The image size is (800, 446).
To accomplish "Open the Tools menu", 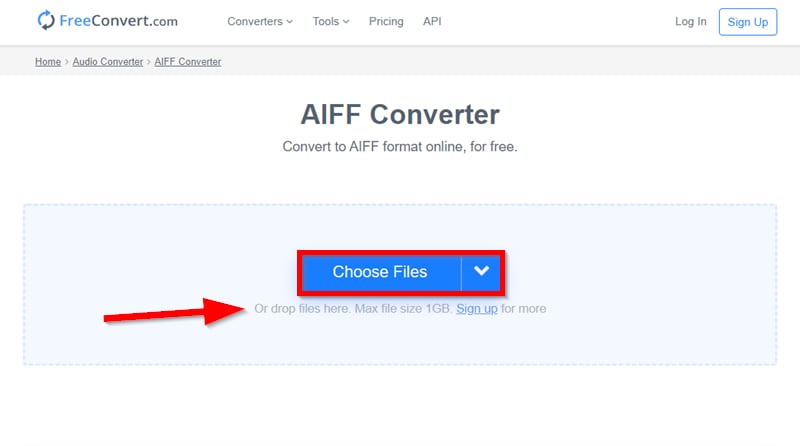I will 326,21.
